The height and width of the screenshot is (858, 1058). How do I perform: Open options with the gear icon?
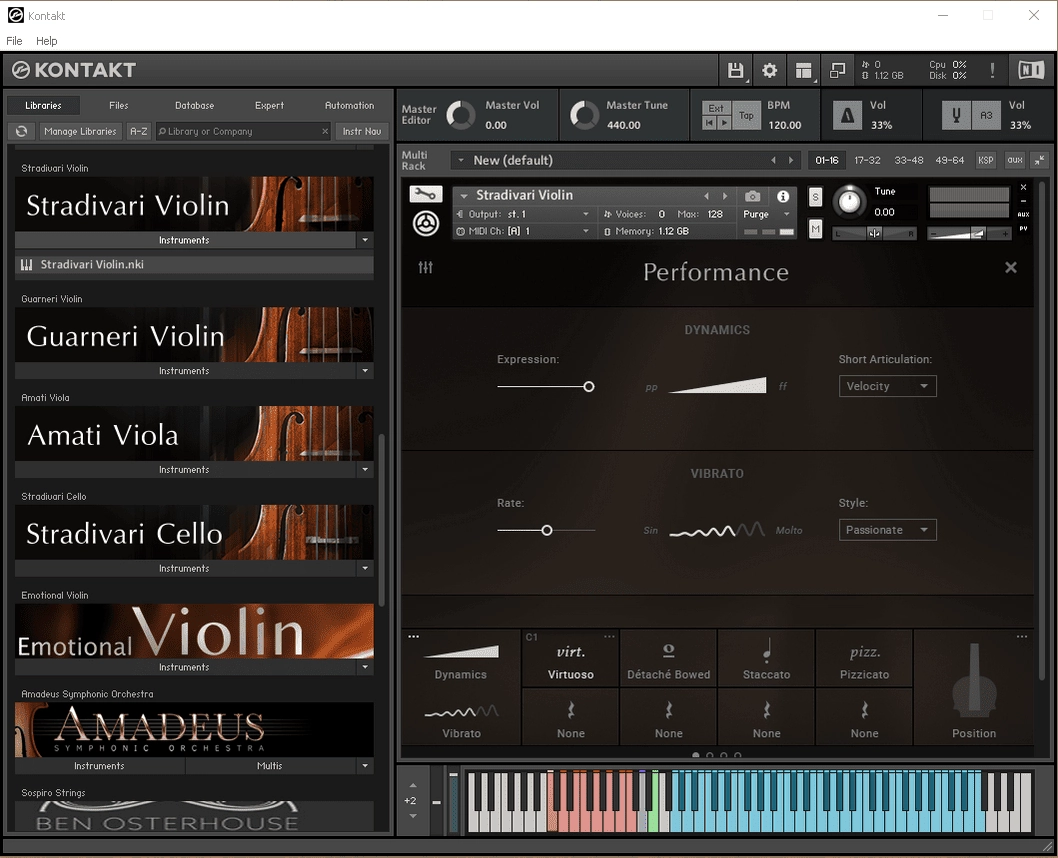(769, 70)
